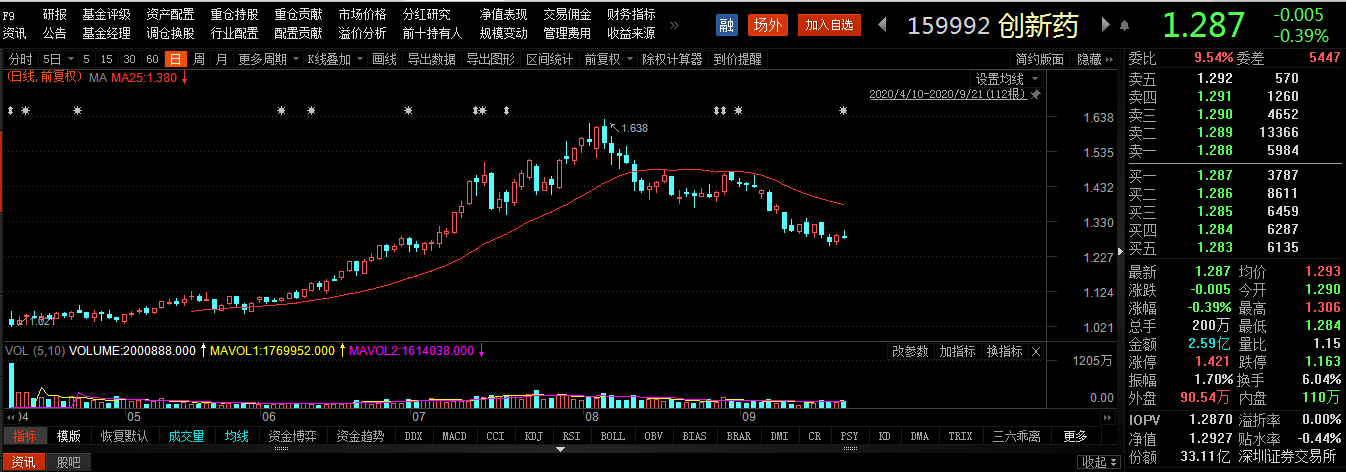The height and width of the screenshot is (472, 1346).
Task: Click 恢复默认 restore defaults
Action: pyautogui.click(x=124, y=436)
